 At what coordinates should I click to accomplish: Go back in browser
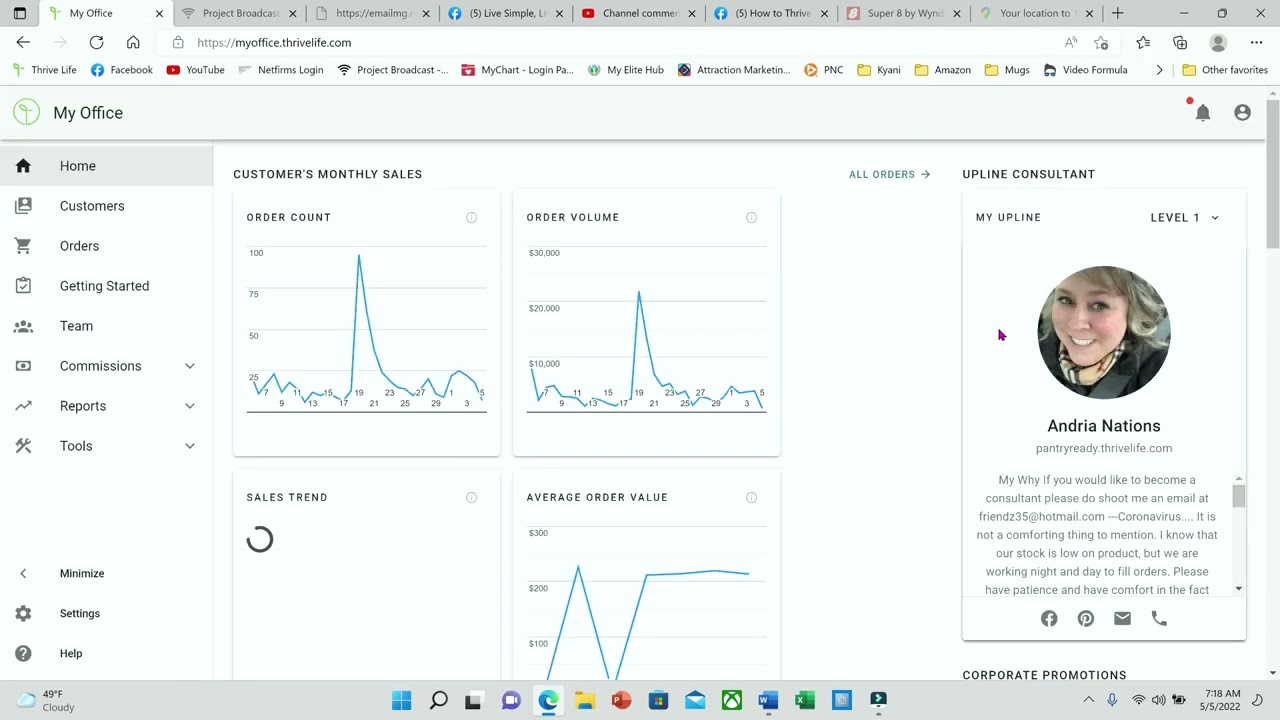click(x=23, y=43)
